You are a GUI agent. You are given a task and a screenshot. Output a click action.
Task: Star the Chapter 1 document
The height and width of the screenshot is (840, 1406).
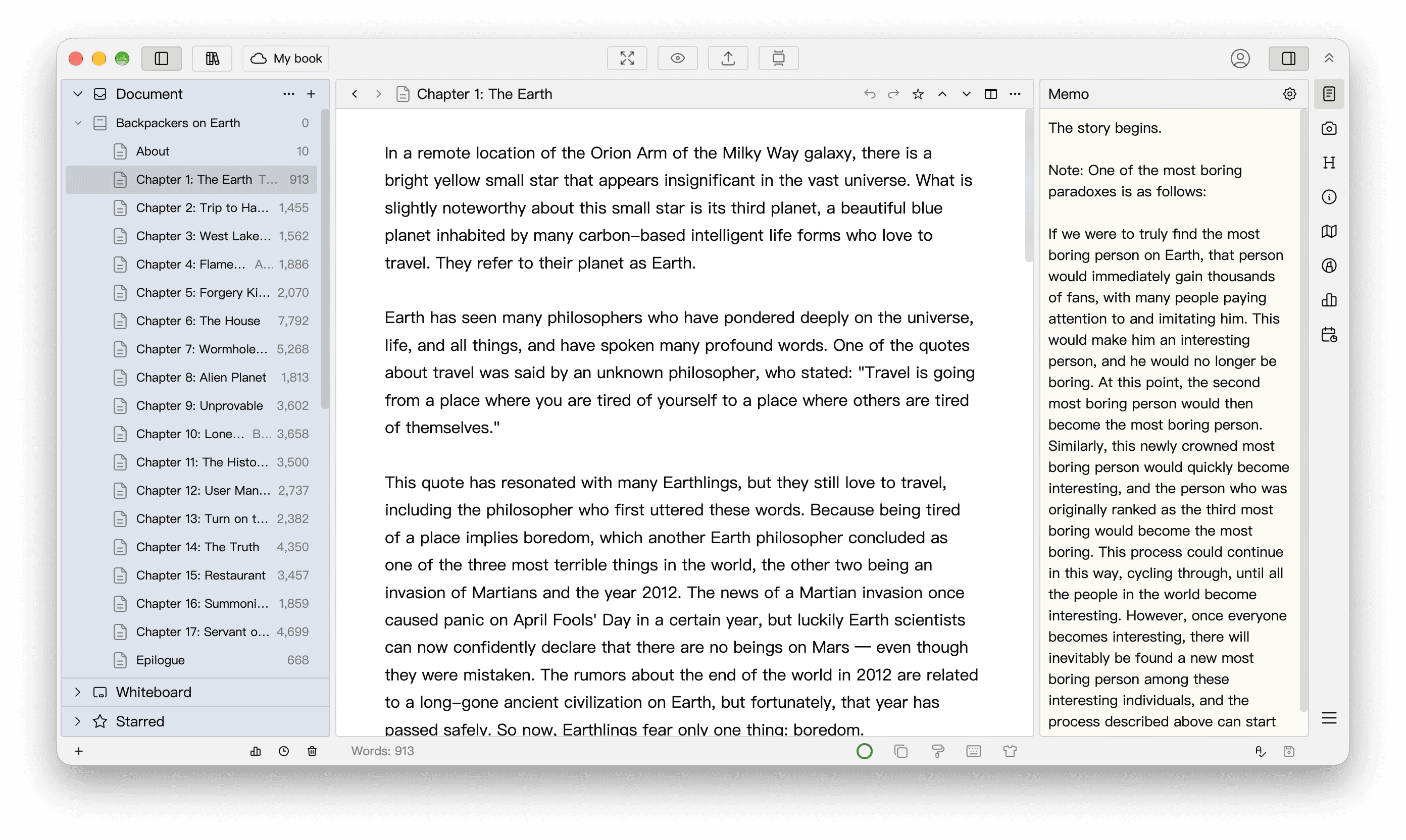tap(918, 94)
